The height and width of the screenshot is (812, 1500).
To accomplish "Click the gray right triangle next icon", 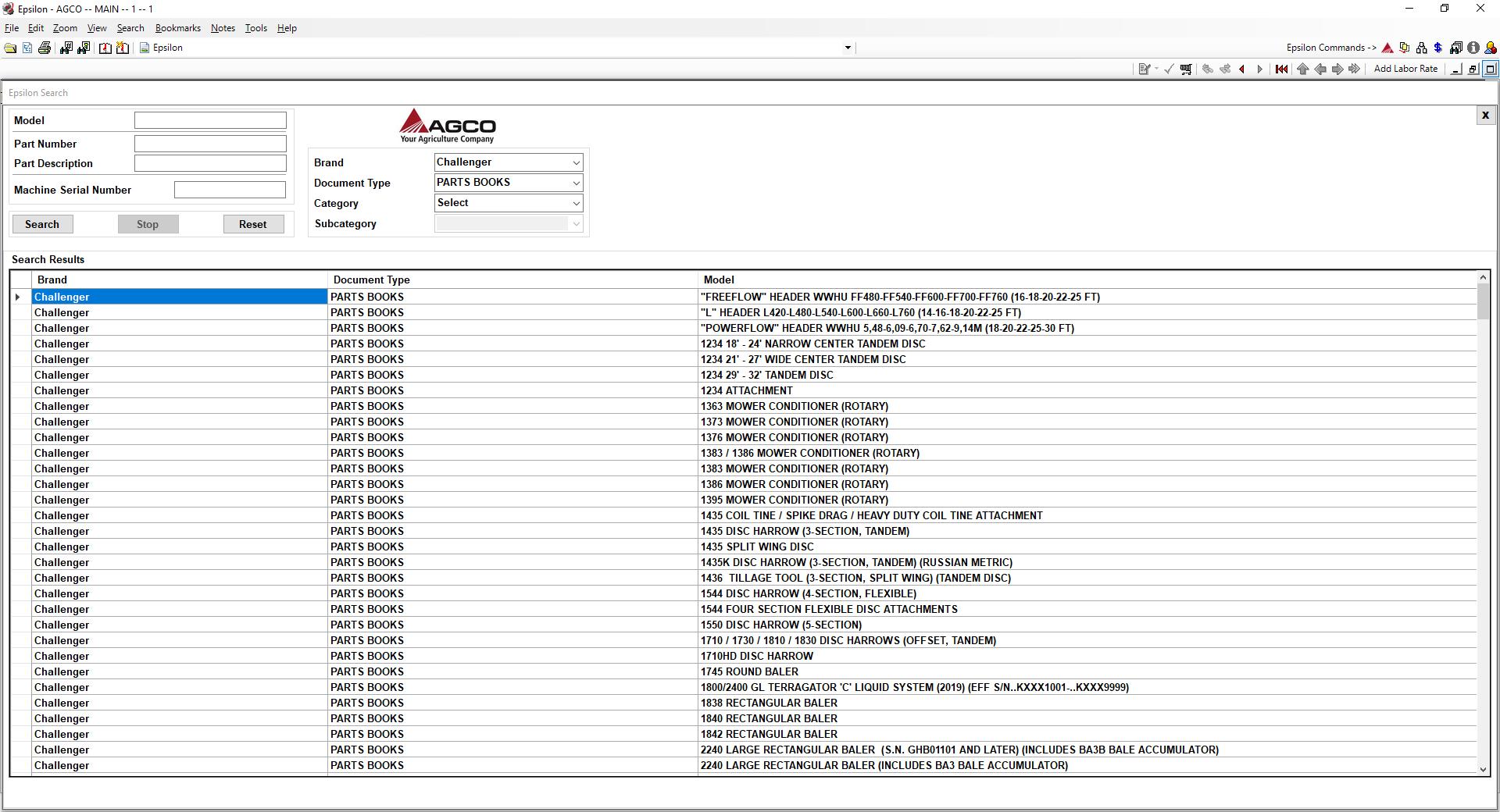I will (x=1259, y=69).
